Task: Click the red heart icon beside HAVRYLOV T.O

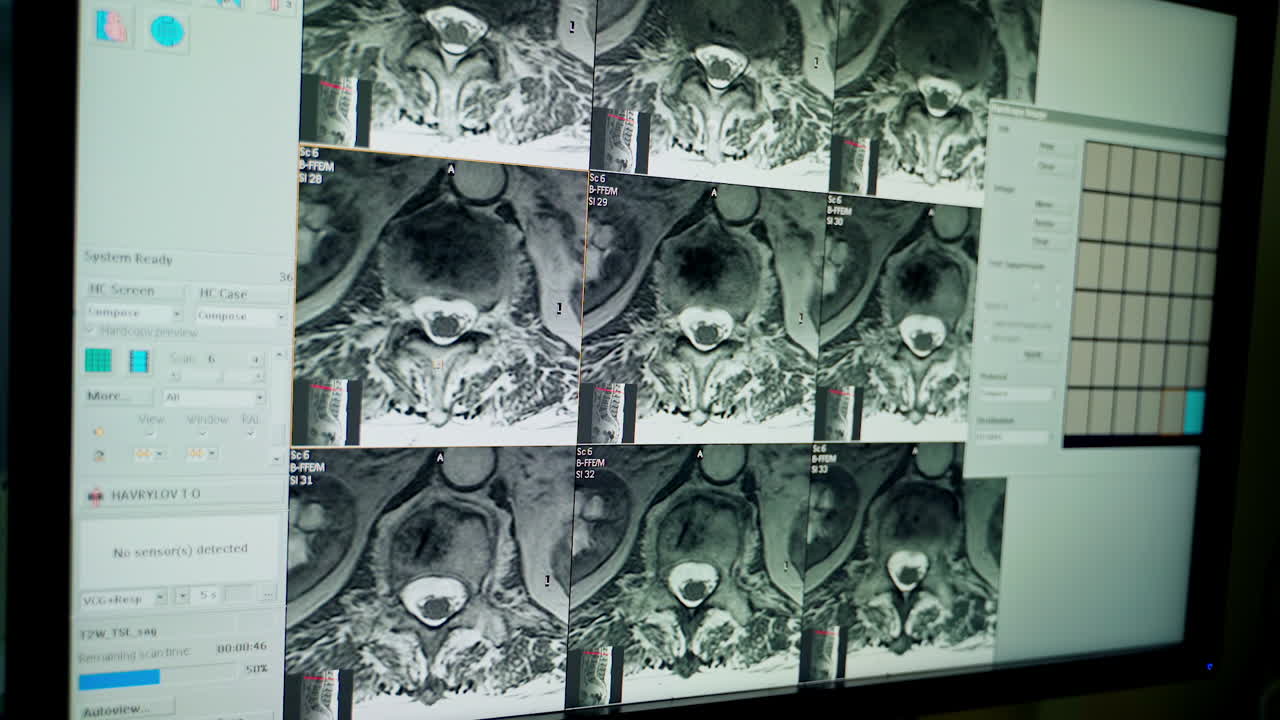Action: [96, 496]
